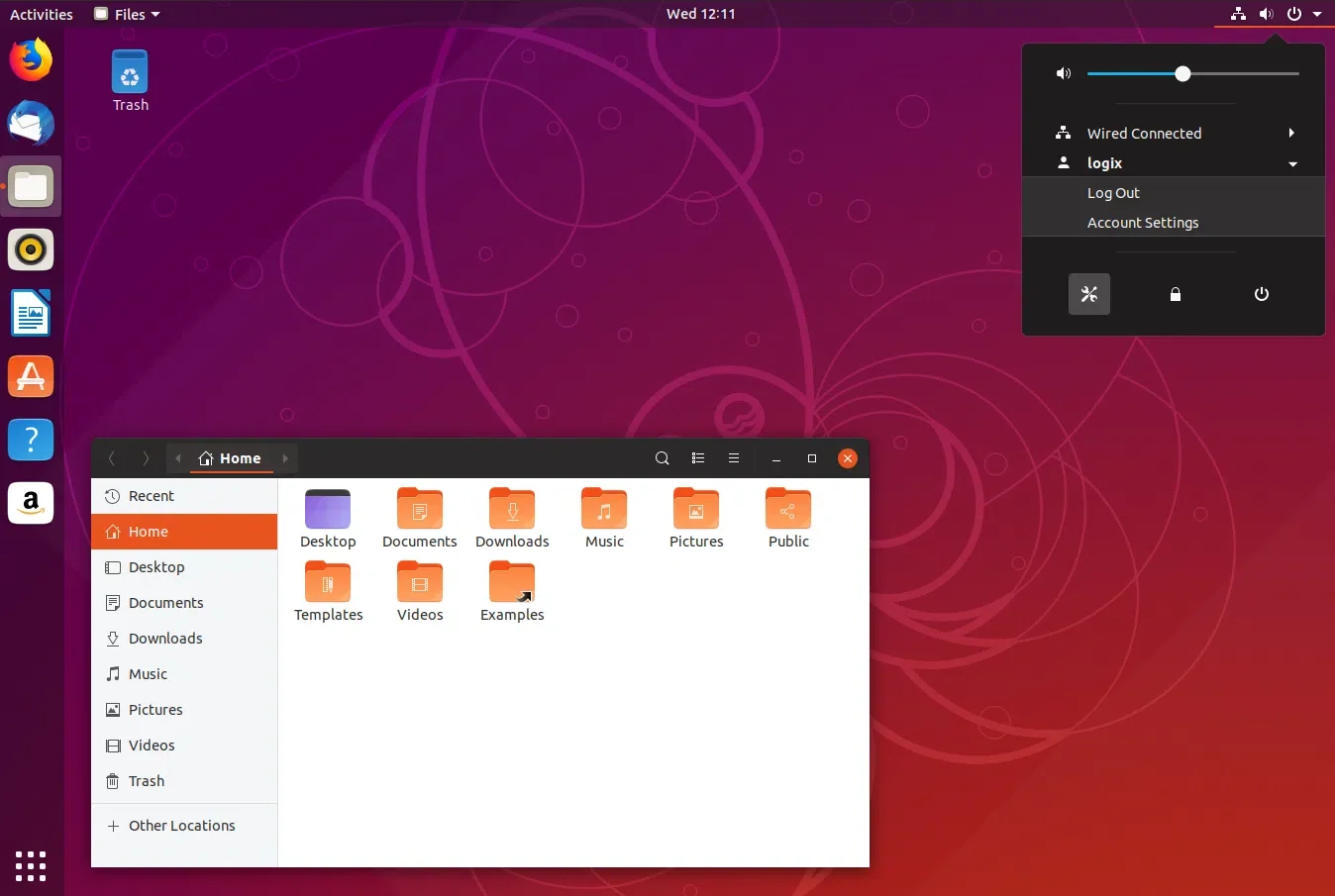
Task: Minimize the Files window
Action: pos(776,458)
